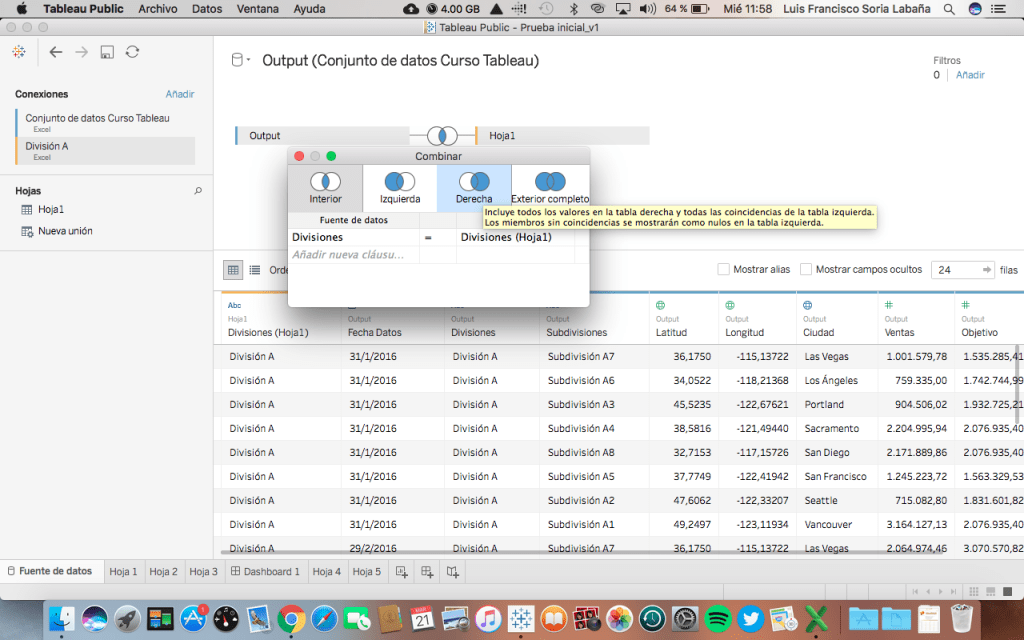Viewport: 1024px width, 640px height.
Task: Enable Mostrar campos ocultos checkbox
Action: [x=806, y=269]
